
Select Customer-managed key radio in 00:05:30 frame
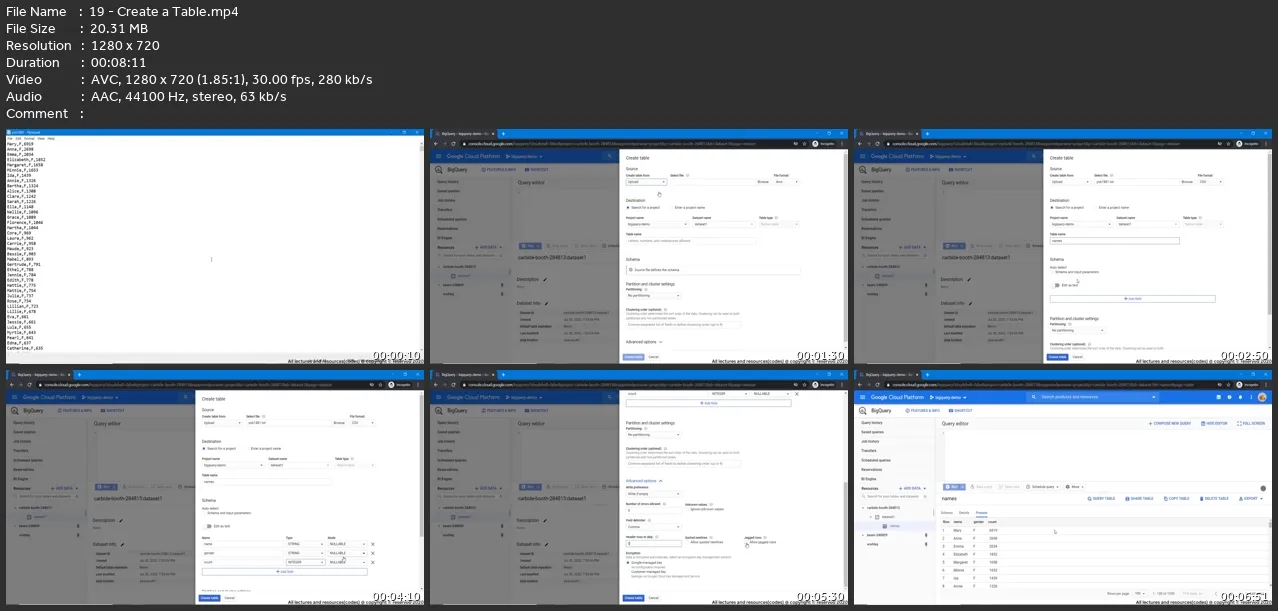click(628, 571)
